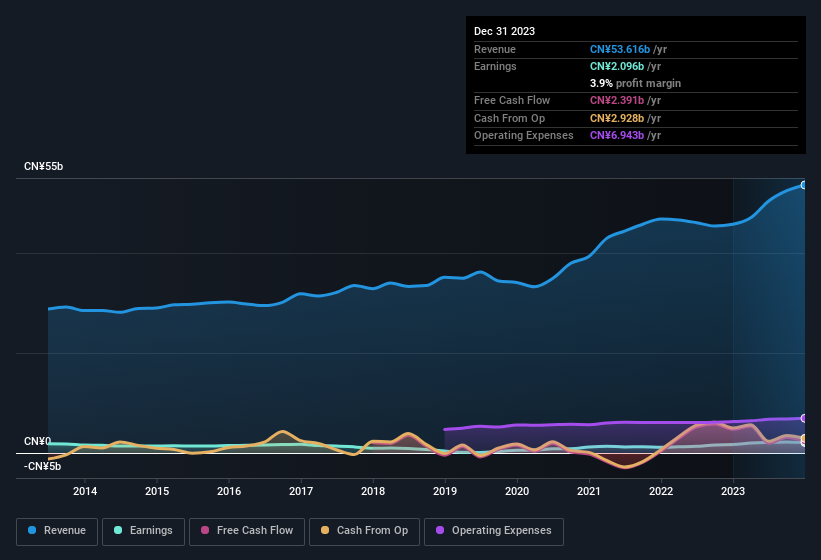This screenshot has width=821, height=560.
Task: Click the 3.9% profit margin text
Action: point(636,83)
